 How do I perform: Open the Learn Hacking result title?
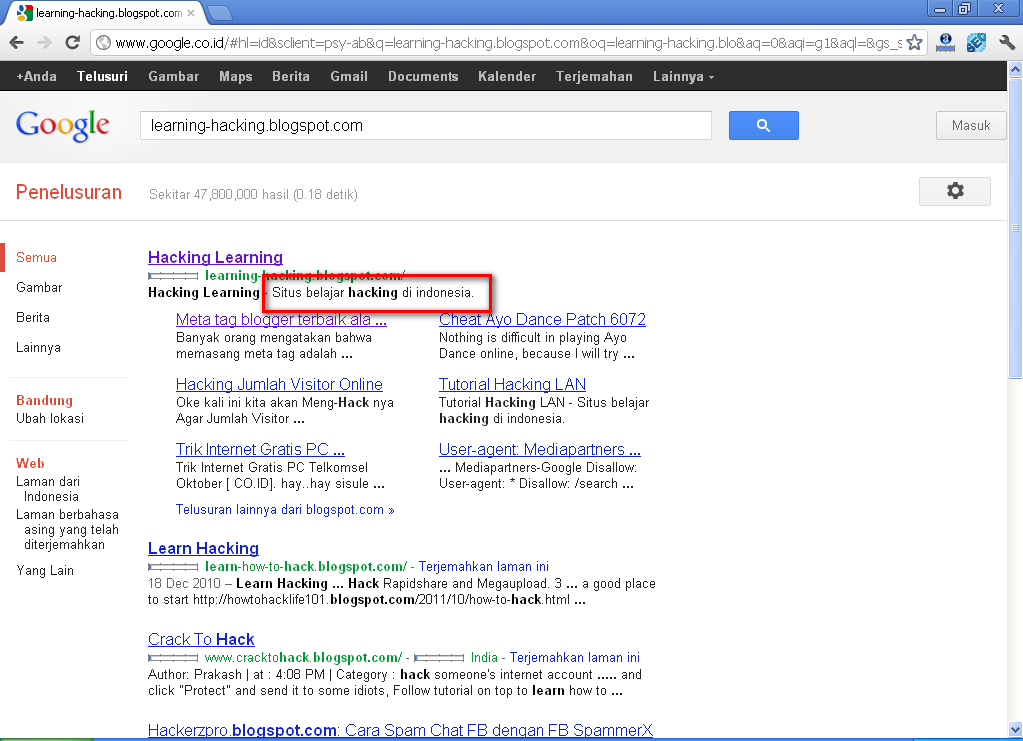point(204,548)
